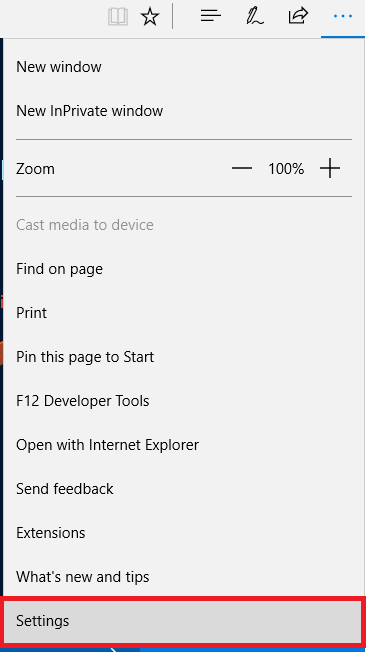Open the Reading view book icon
Image resolution: width=366 pixels, height=652 pixels.
[x=118, y=17]
